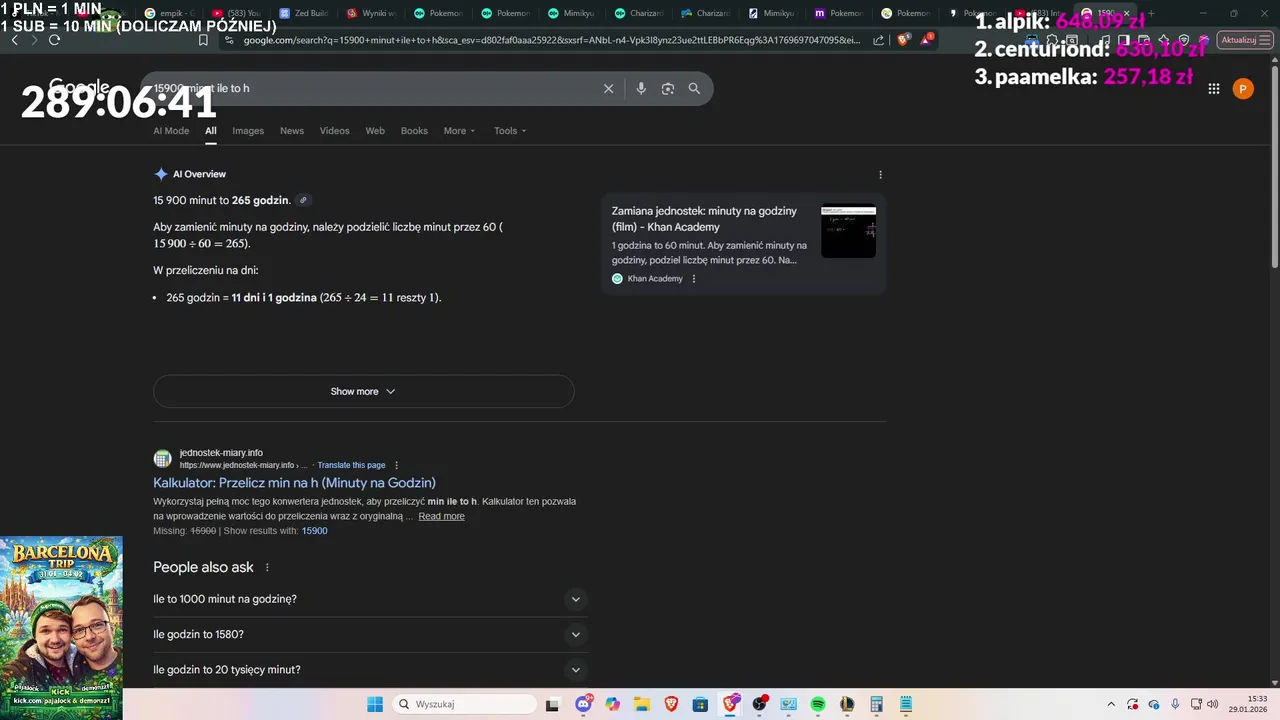Open People also ask options menu
Image resolution: width=1280 pixels, height=720 pixels.
(267, 567)
